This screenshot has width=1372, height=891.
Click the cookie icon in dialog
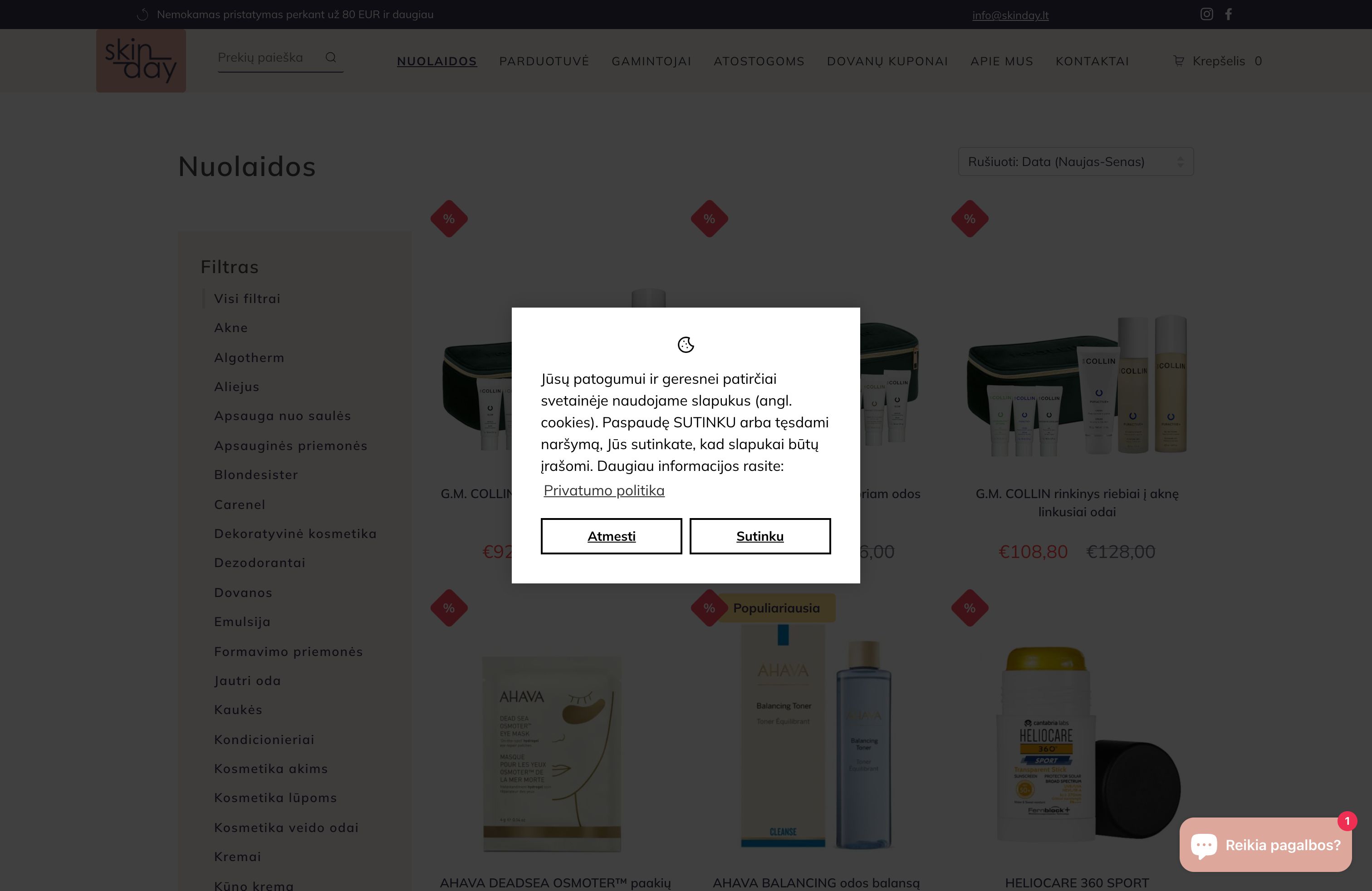686,345
